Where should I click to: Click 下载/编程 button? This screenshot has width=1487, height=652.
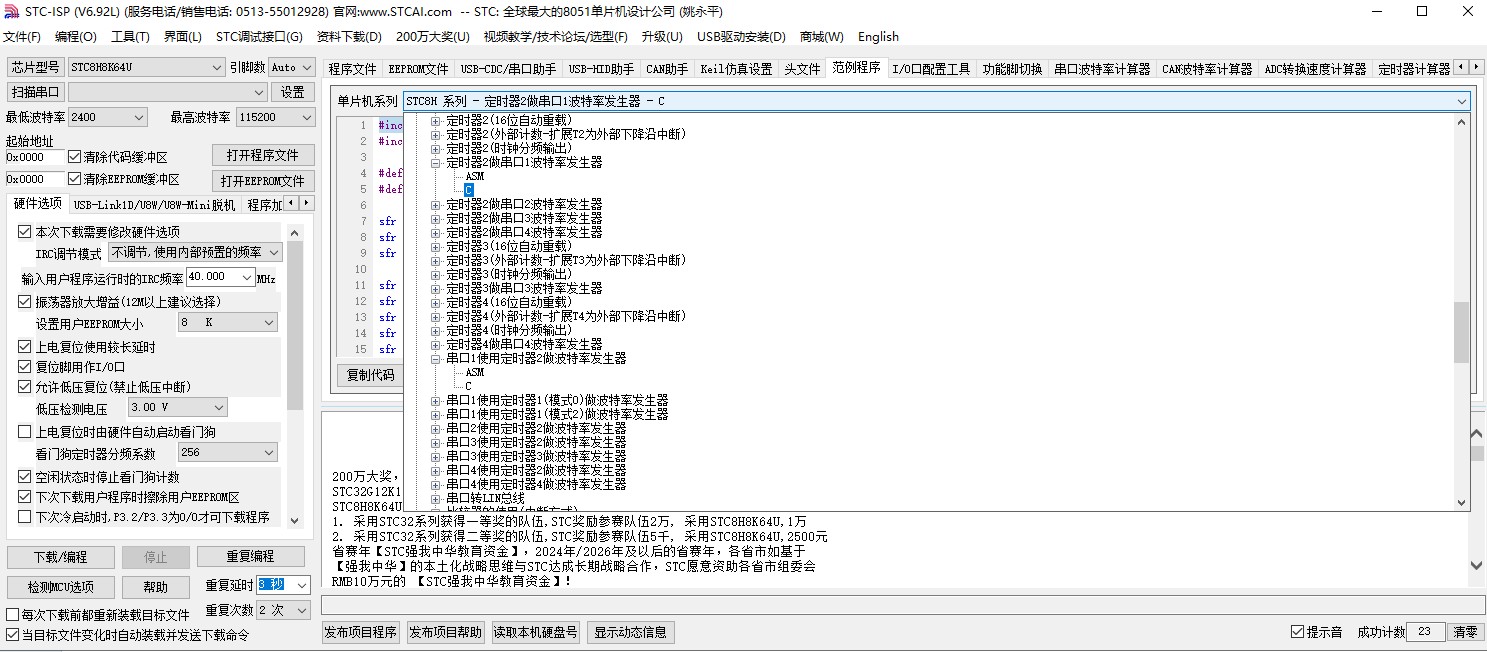[x=60, y=557]
